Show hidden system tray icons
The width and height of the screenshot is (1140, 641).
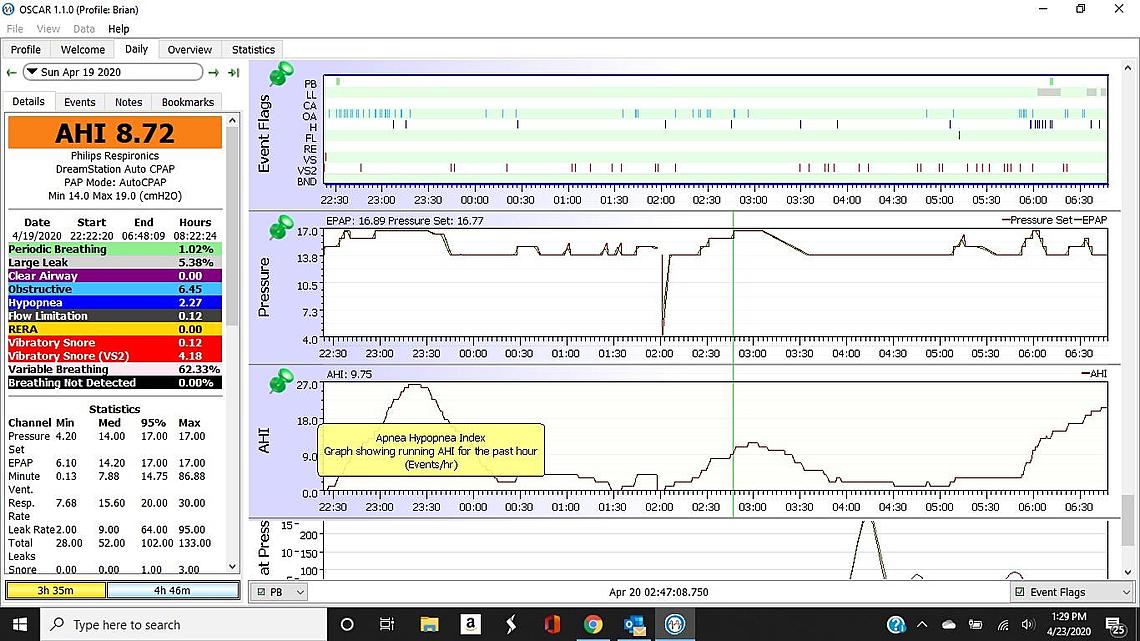922,624
